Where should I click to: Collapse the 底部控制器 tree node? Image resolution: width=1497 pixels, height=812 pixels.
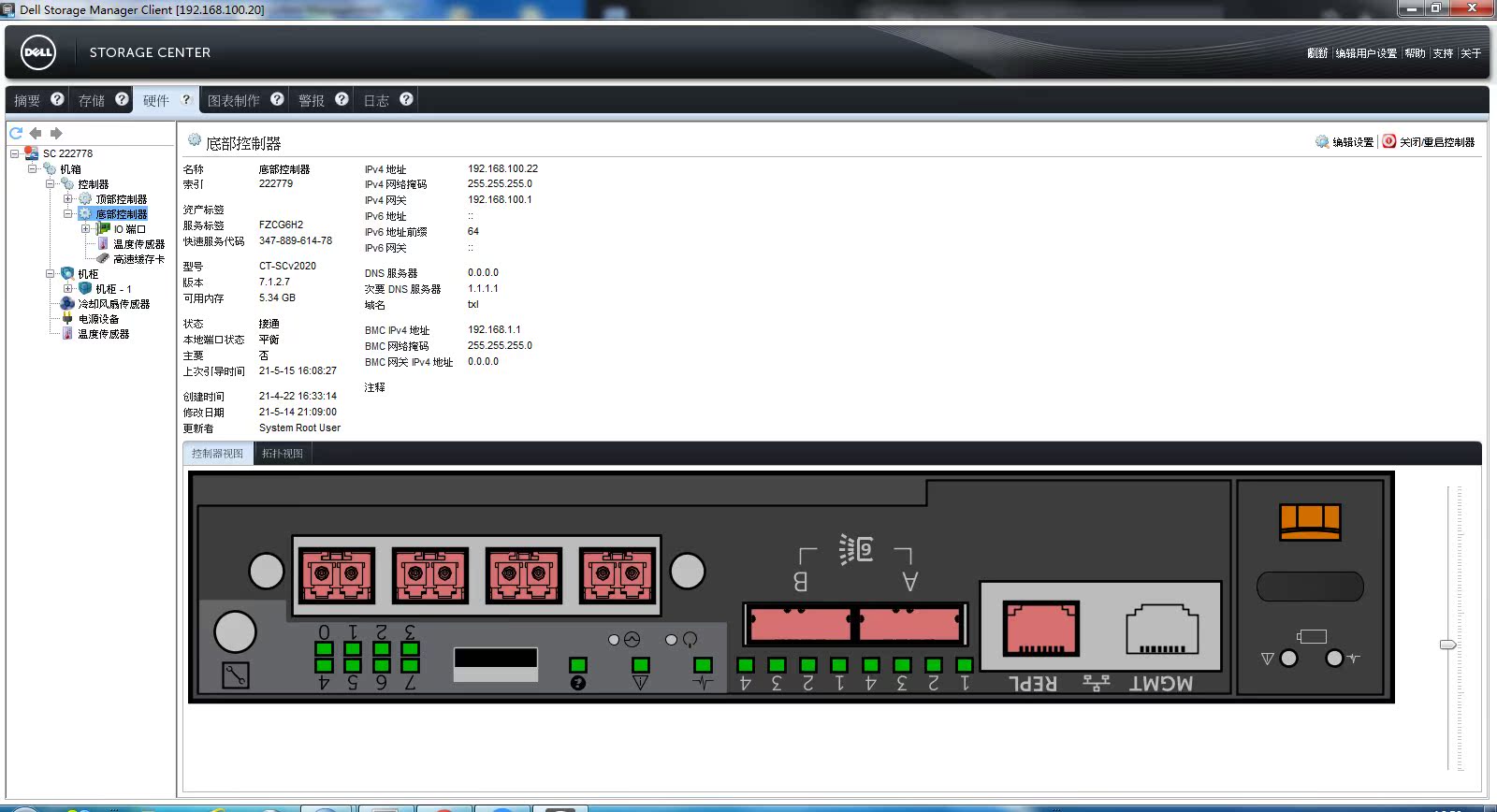click(67, 214)
